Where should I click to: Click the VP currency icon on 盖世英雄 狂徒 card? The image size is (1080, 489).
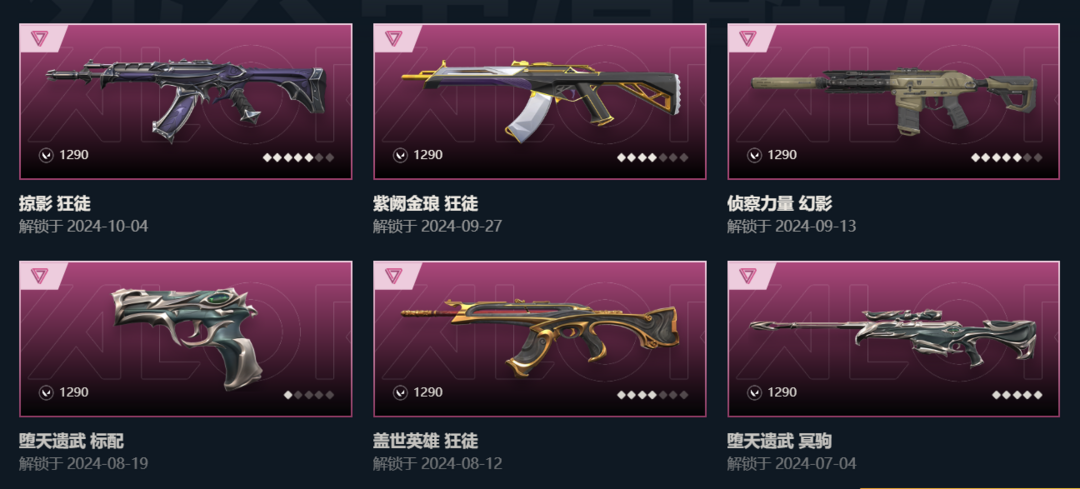(x=400, y=393)
